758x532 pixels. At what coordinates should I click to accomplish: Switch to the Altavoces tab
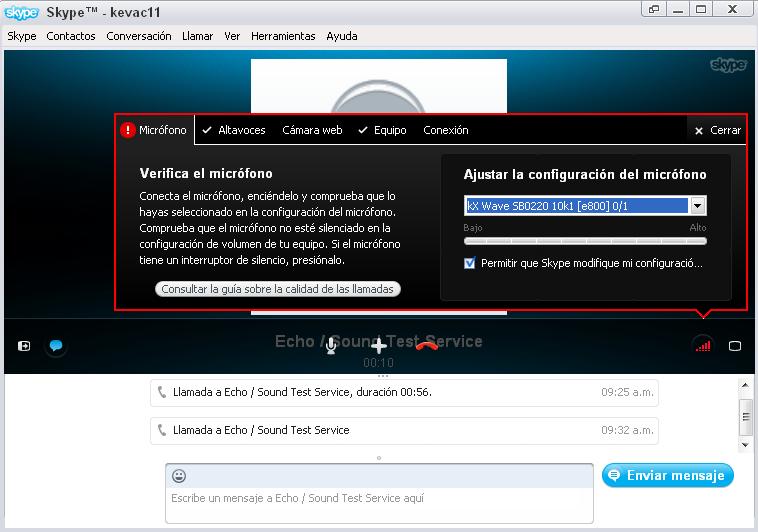pos(234,130)
